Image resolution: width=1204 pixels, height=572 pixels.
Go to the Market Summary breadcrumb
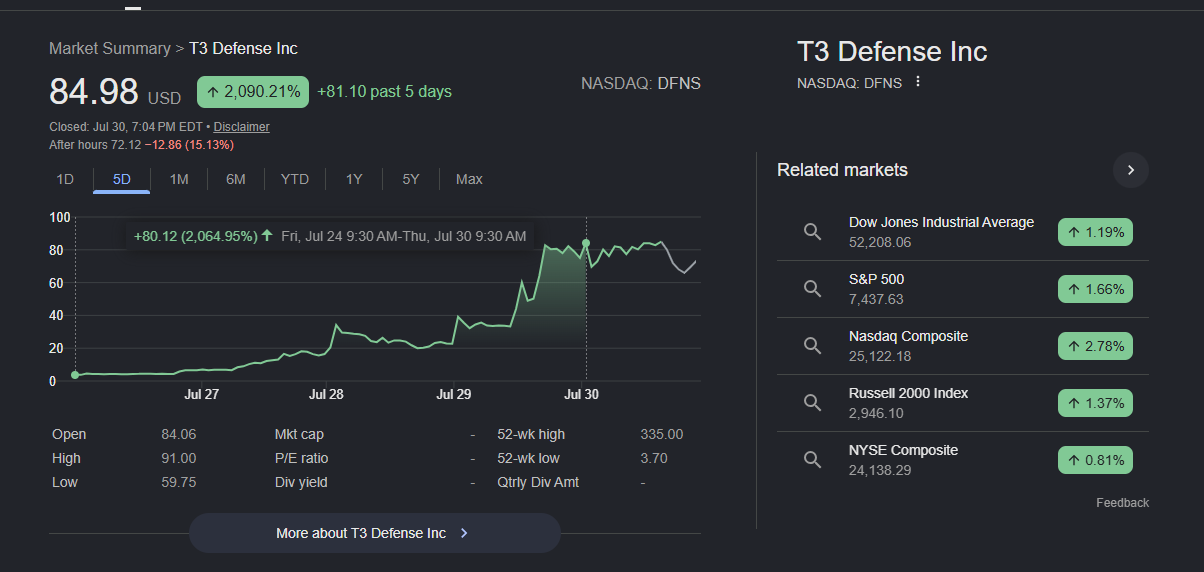click(110, 48)
